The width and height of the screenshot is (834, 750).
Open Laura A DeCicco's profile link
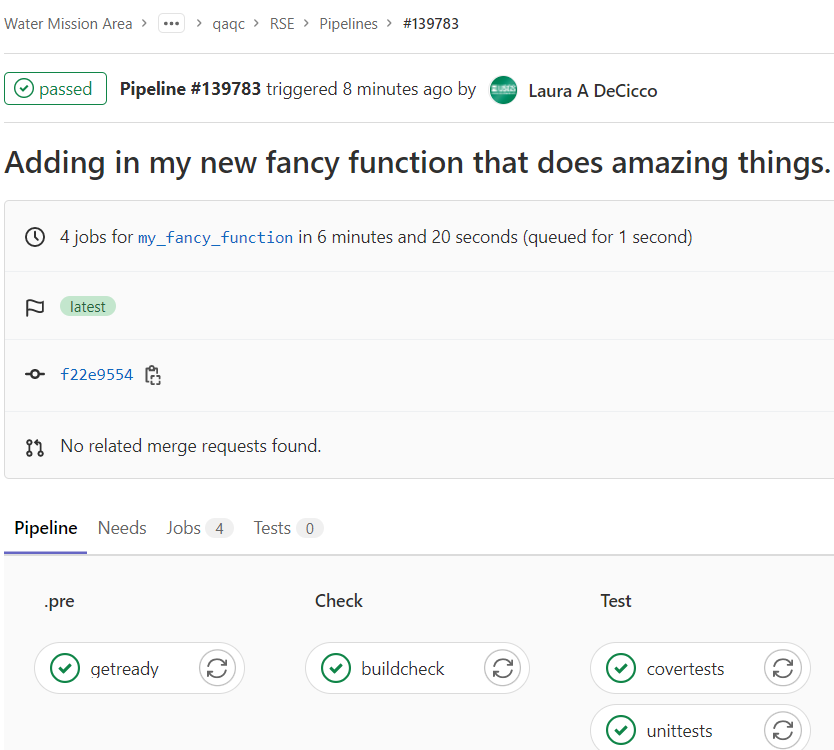[592, 91]
